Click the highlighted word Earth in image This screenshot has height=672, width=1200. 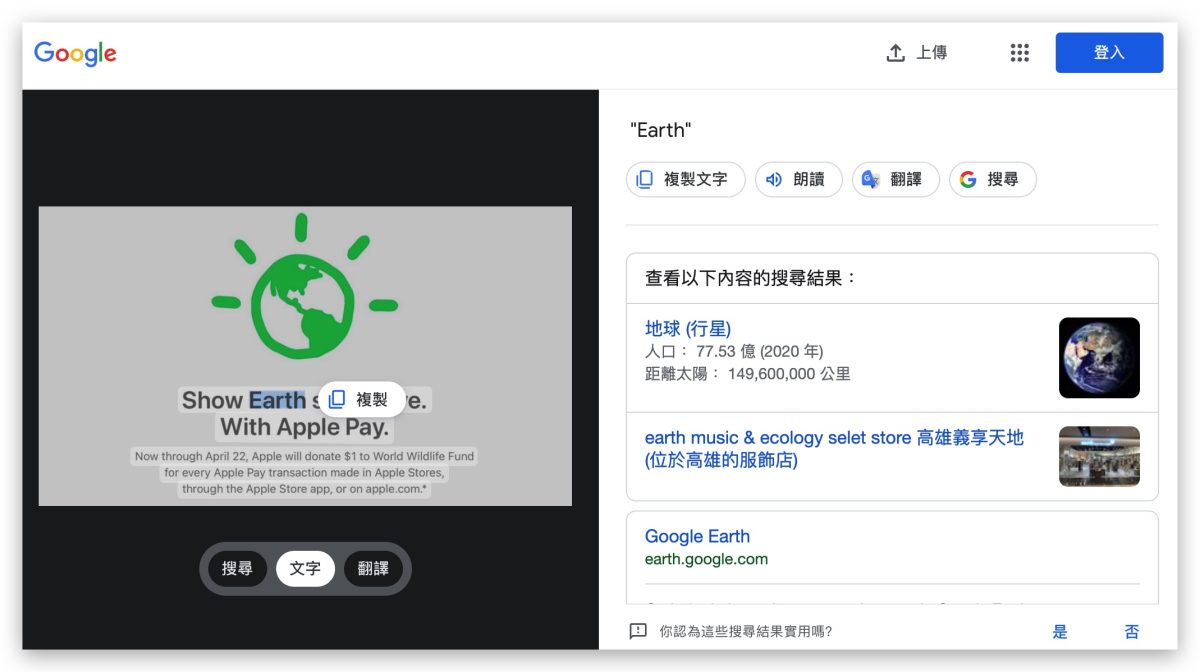[277, 400]
